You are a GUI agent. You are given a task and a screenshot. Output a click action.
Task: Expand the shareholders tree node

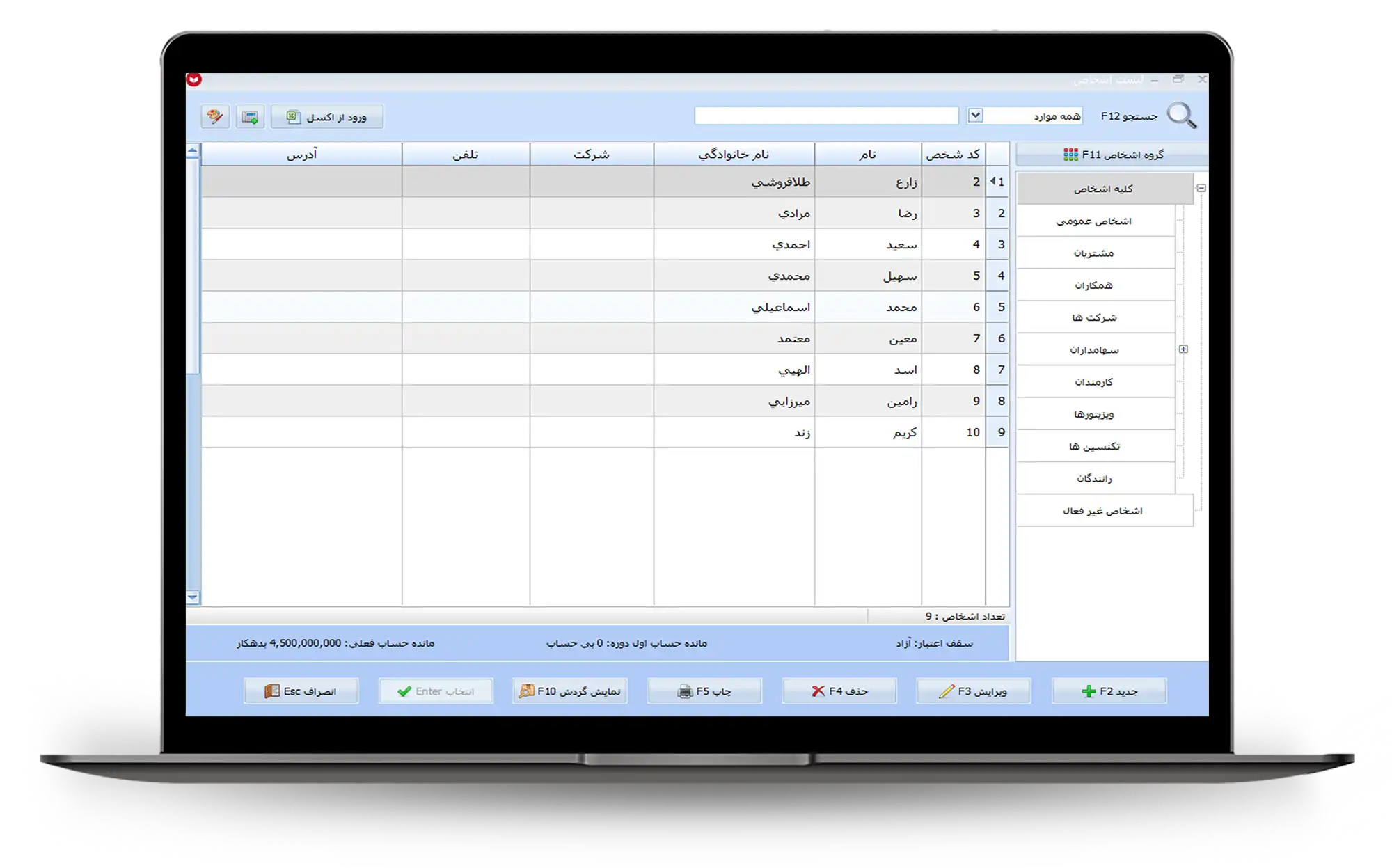coord(1183,349)
